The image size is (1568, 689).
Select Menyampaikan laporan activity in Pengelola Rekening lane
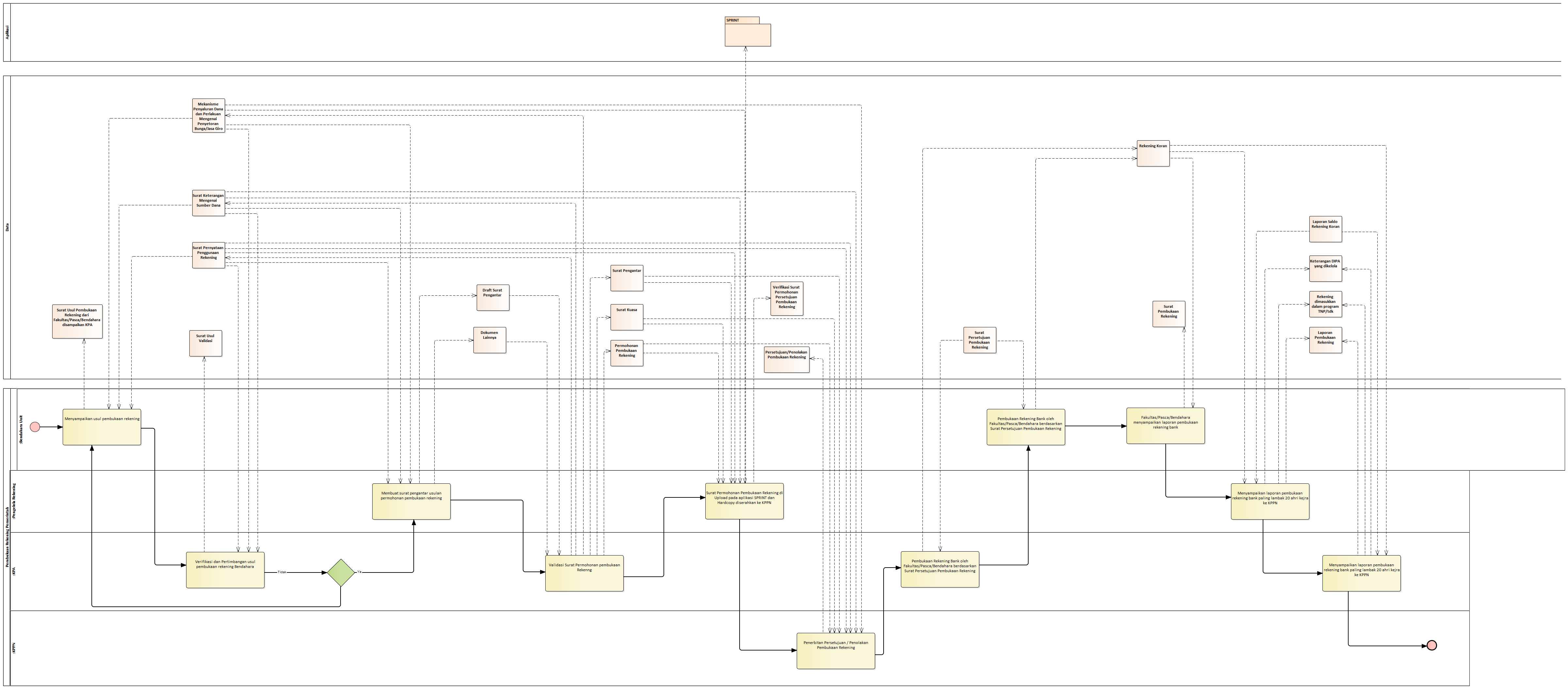1270,502
